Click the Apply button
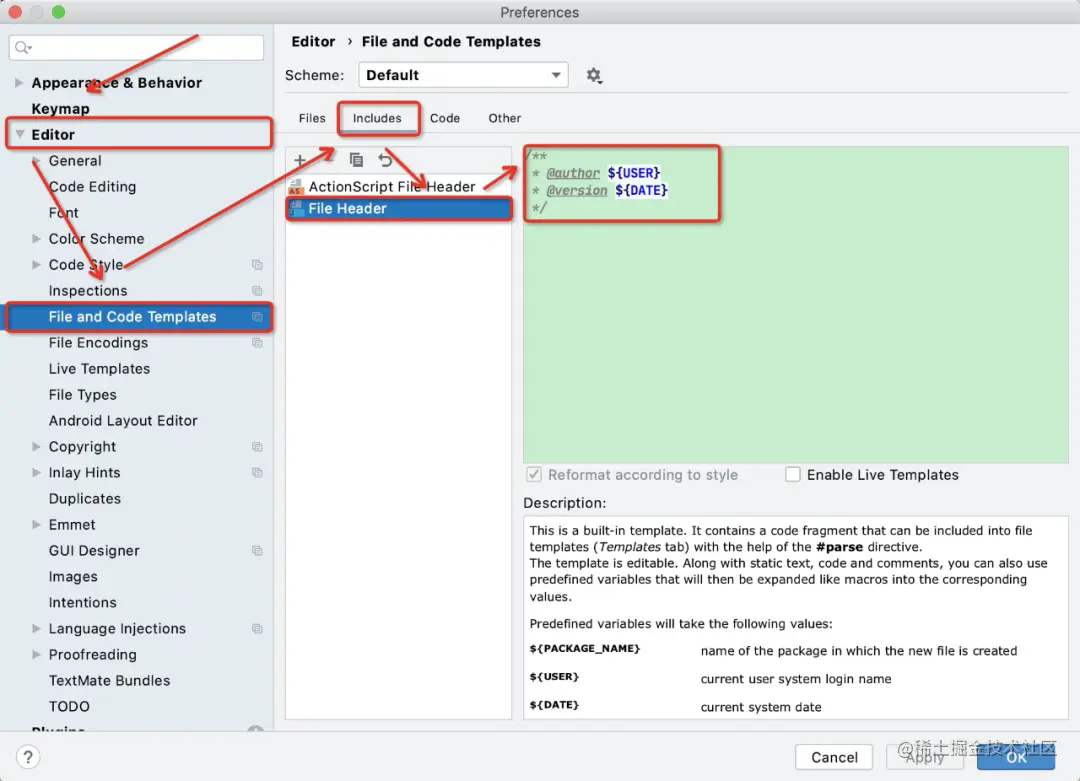1080x781 pixels. click(x=924, y=758)
